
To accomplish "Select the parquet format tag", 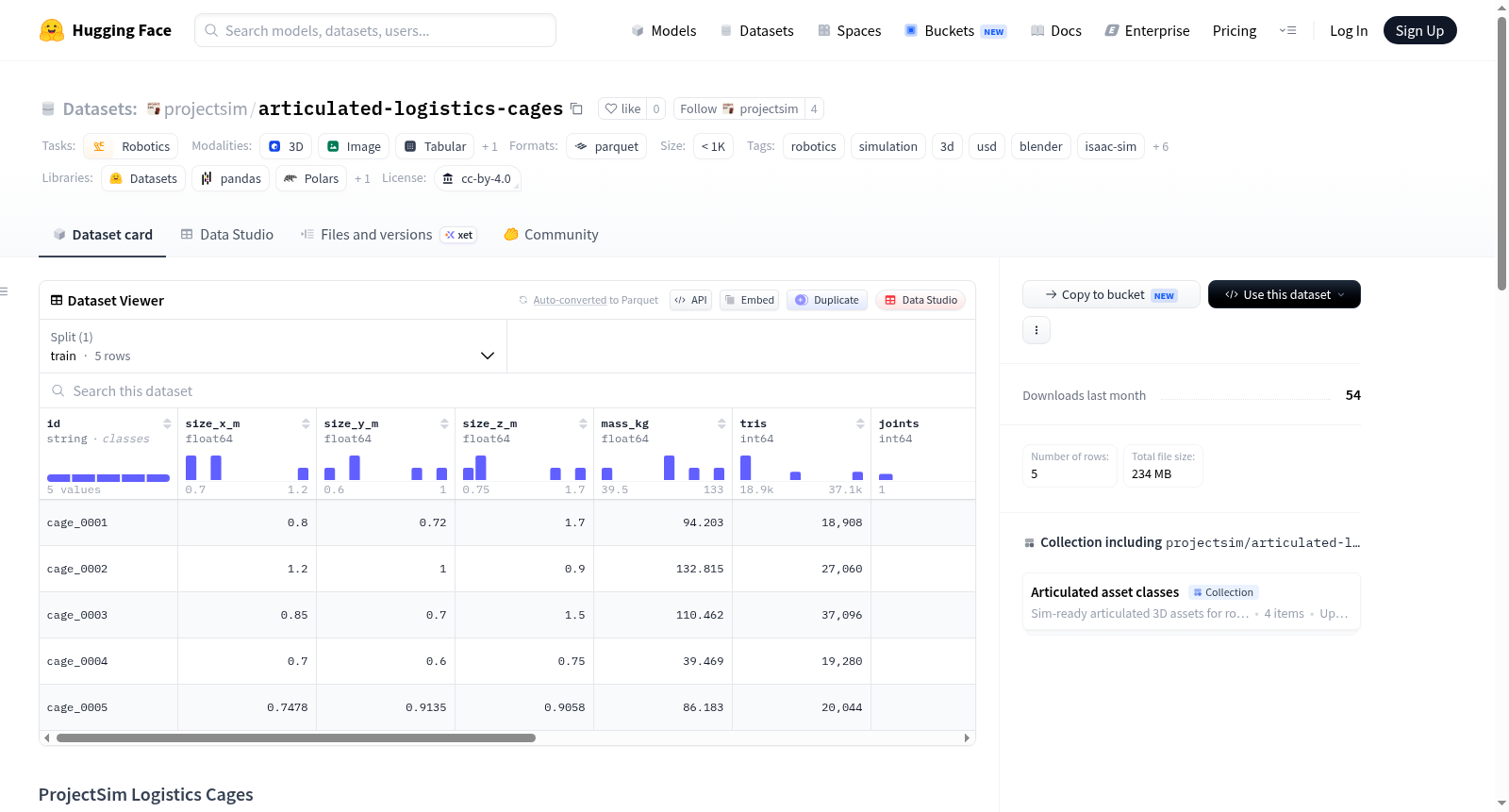I will (607, 146).
